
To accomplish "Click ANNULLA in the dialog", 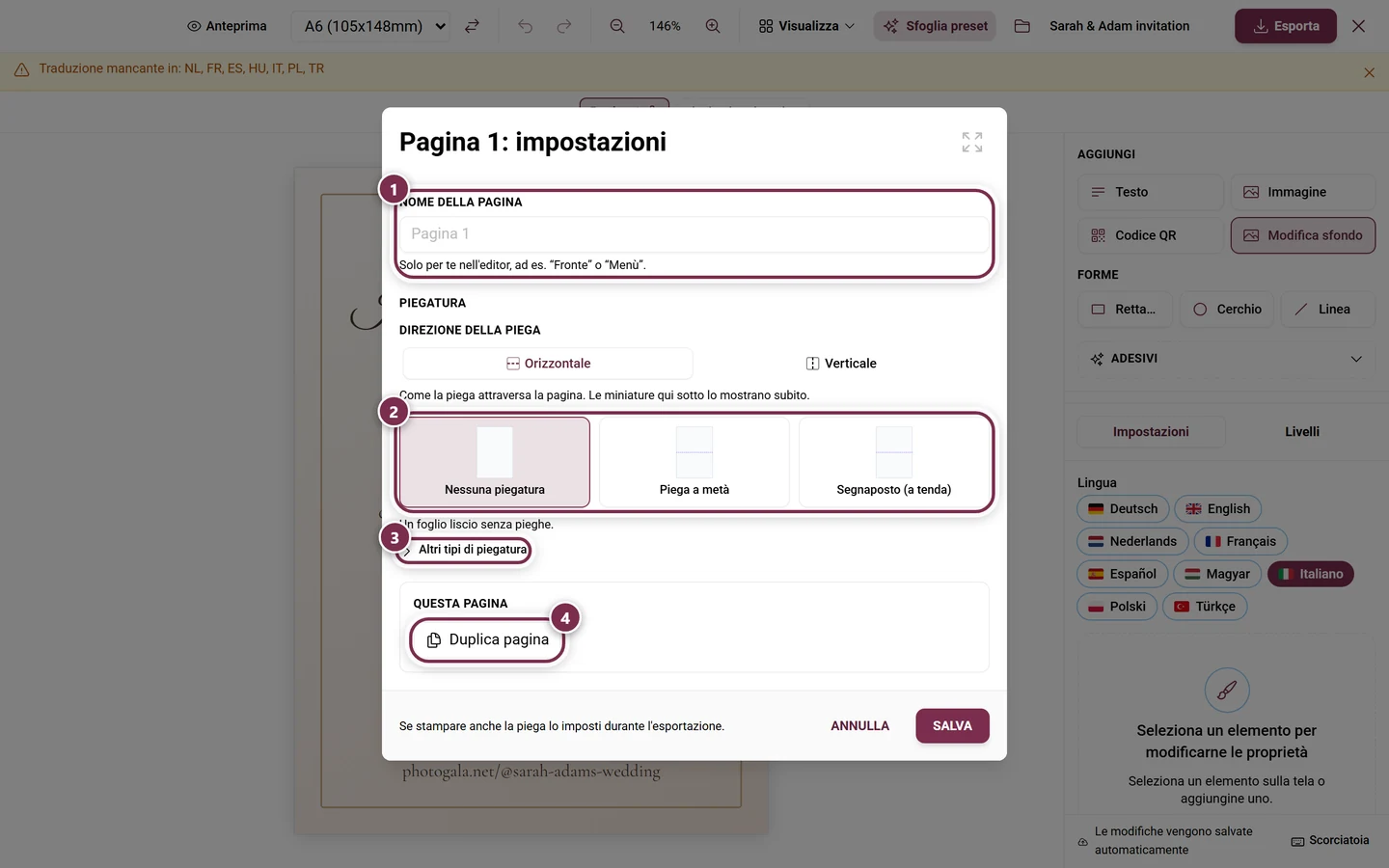I will click(x=860, y=726).
